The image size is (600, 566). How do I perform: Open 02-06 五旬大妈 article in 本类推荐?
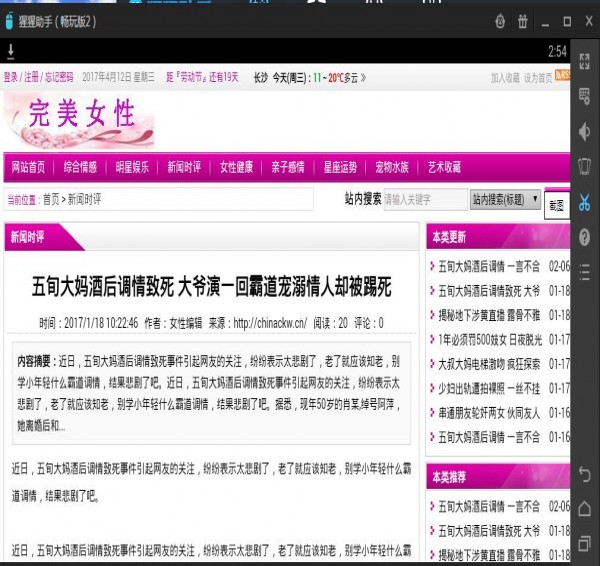(x=489, y=507)
